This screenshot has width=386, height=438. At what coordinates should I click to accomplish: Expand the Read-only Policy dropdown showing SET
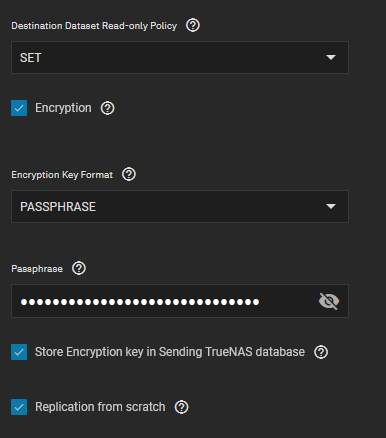tap(180, 57)
